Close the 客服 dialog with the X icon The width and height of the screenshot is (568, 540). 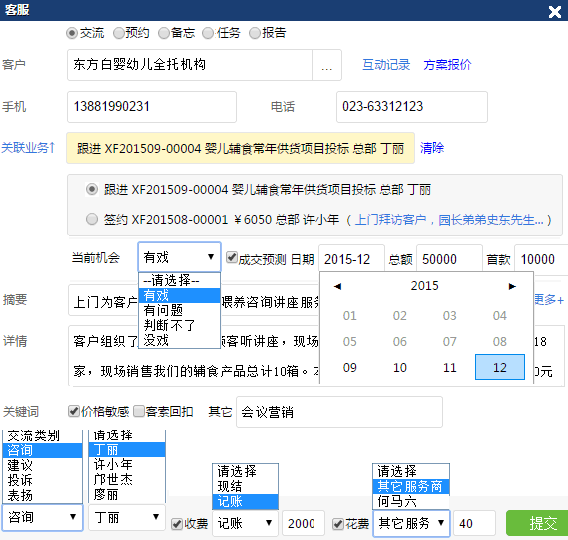(x=554, y=12)
